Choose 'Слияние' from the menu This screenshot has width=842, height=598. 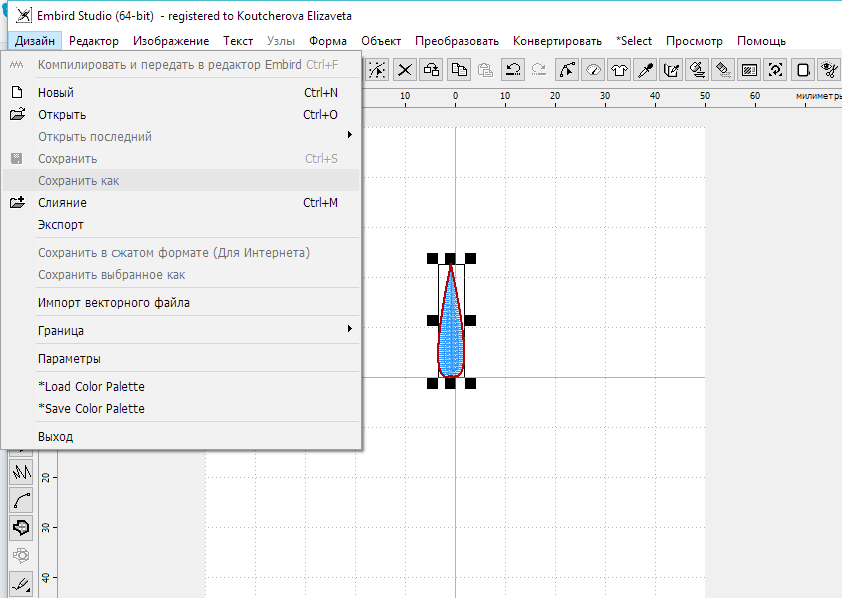point(181,202)
